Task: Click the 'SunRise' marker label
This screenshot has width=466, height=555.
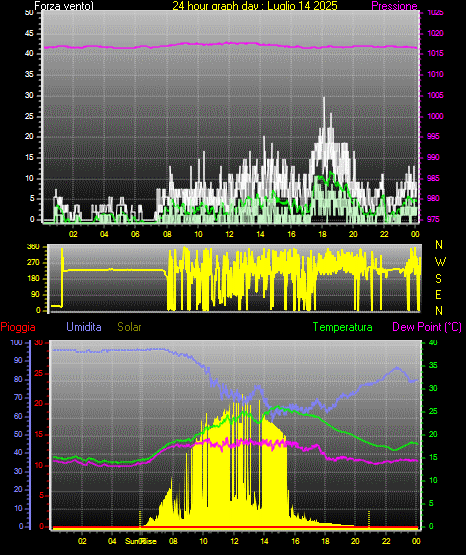Action: click(x=140, y=541)
